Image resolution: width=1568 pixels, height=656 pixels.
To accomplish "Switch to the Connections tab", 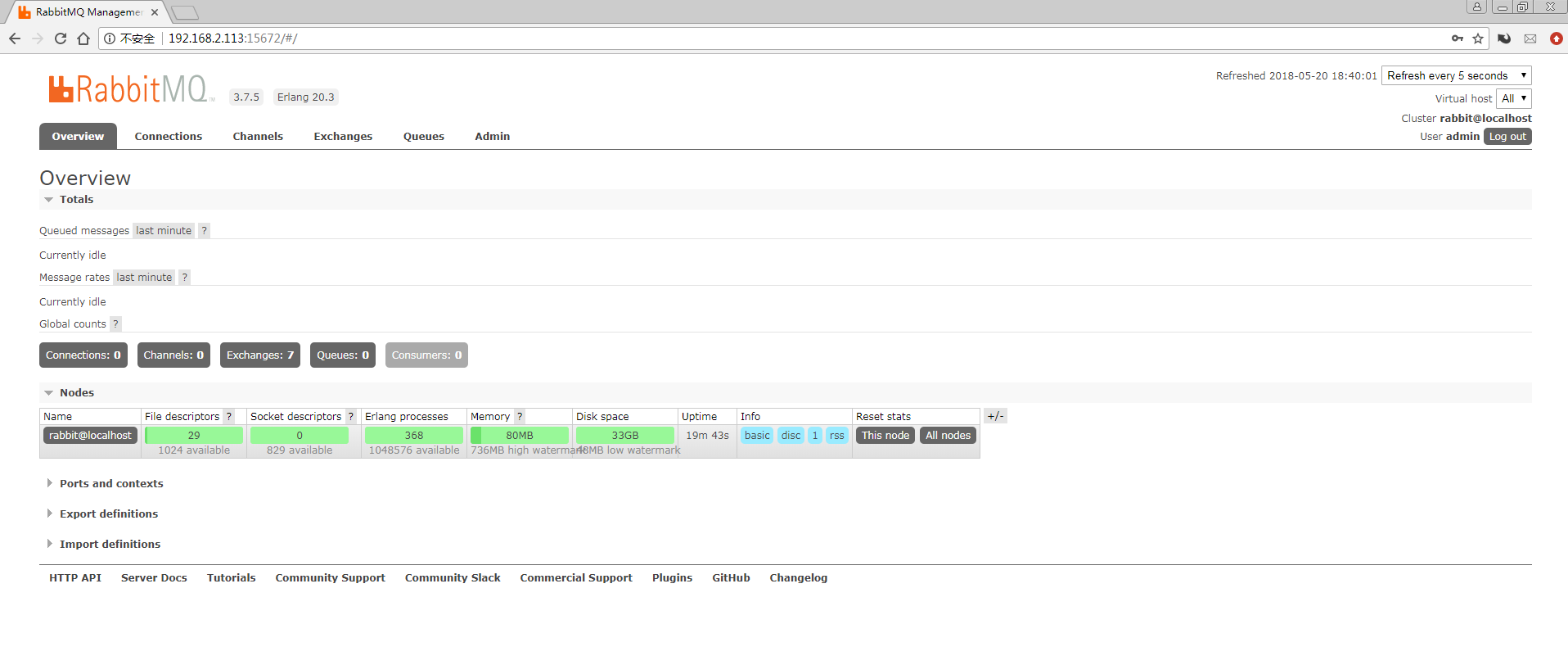I will (x=169, y=136).
